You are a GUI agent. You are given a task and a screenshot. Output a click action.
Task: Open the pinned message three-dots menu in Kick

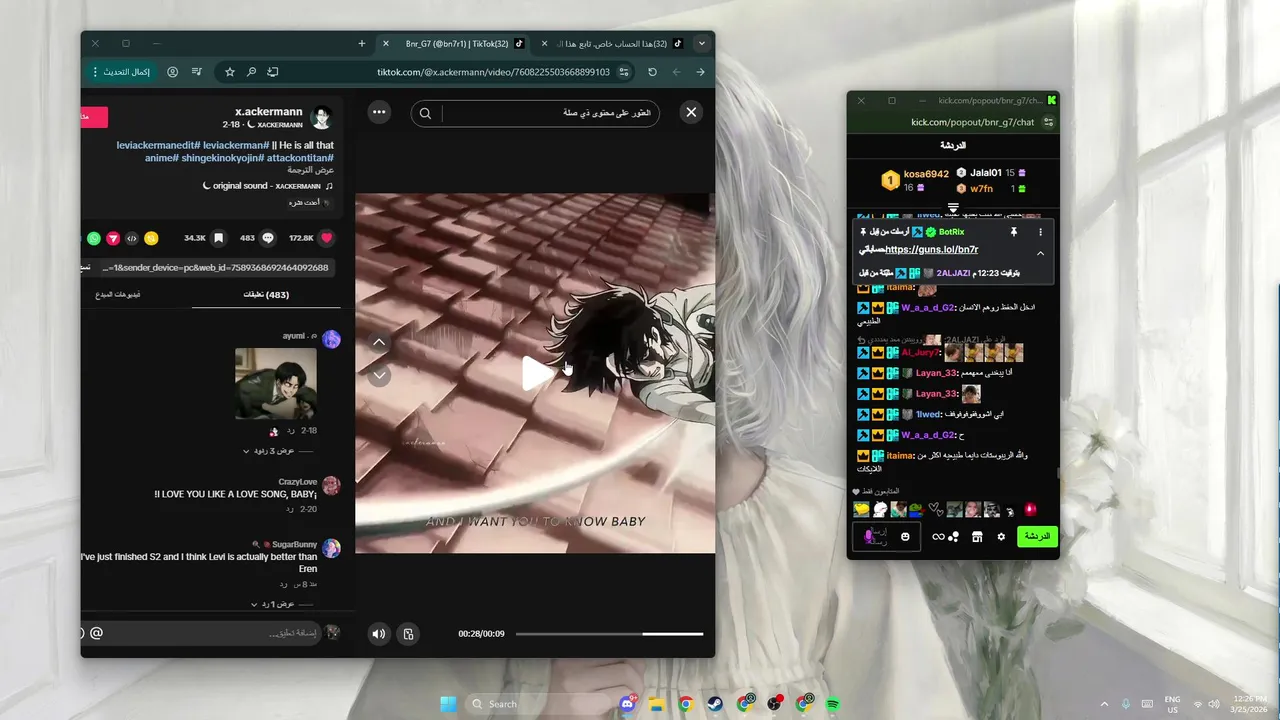coord(1040,232)
